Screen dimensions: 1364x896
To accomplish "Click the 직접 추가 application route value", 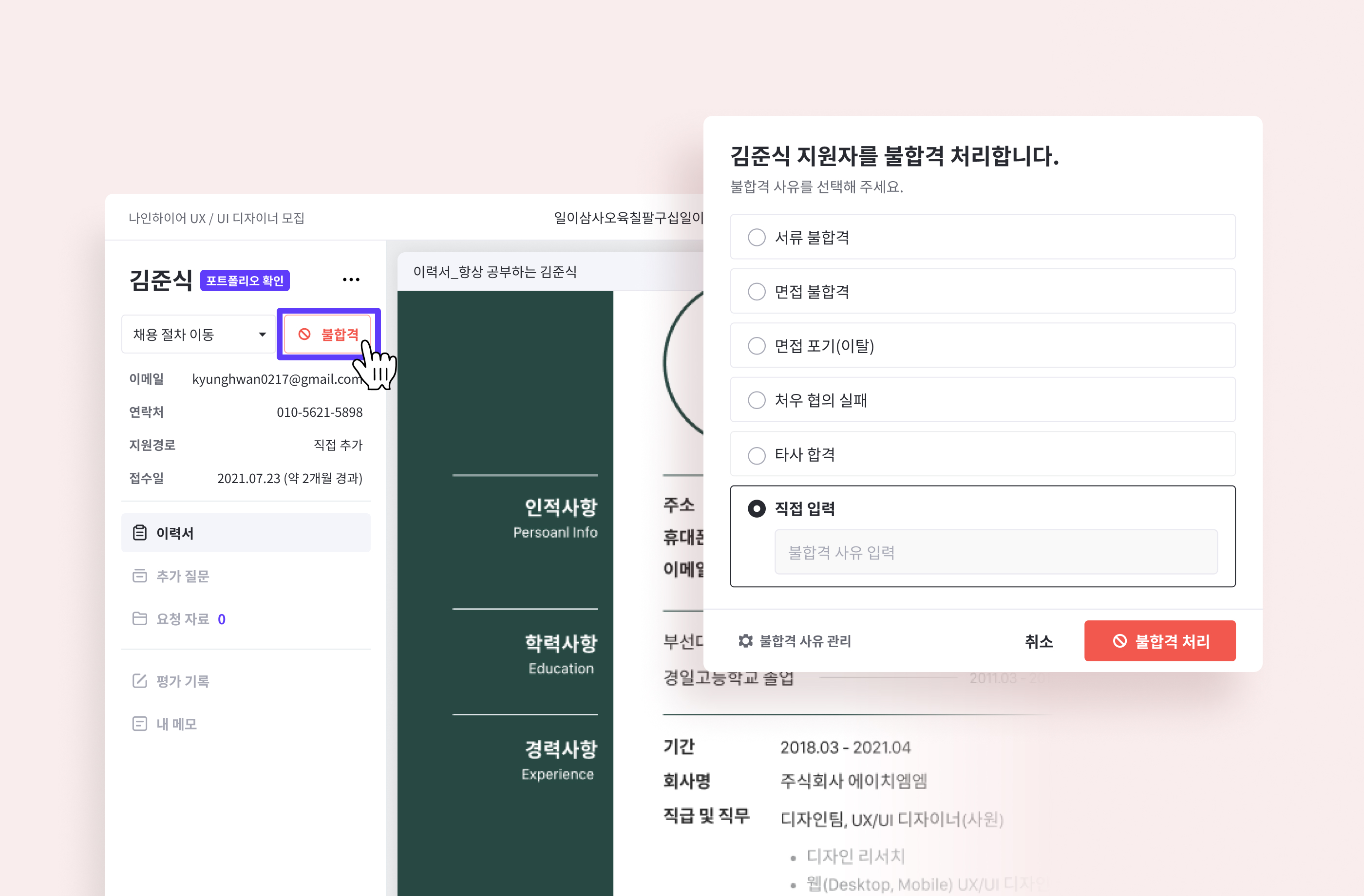I will pos(338,445).
